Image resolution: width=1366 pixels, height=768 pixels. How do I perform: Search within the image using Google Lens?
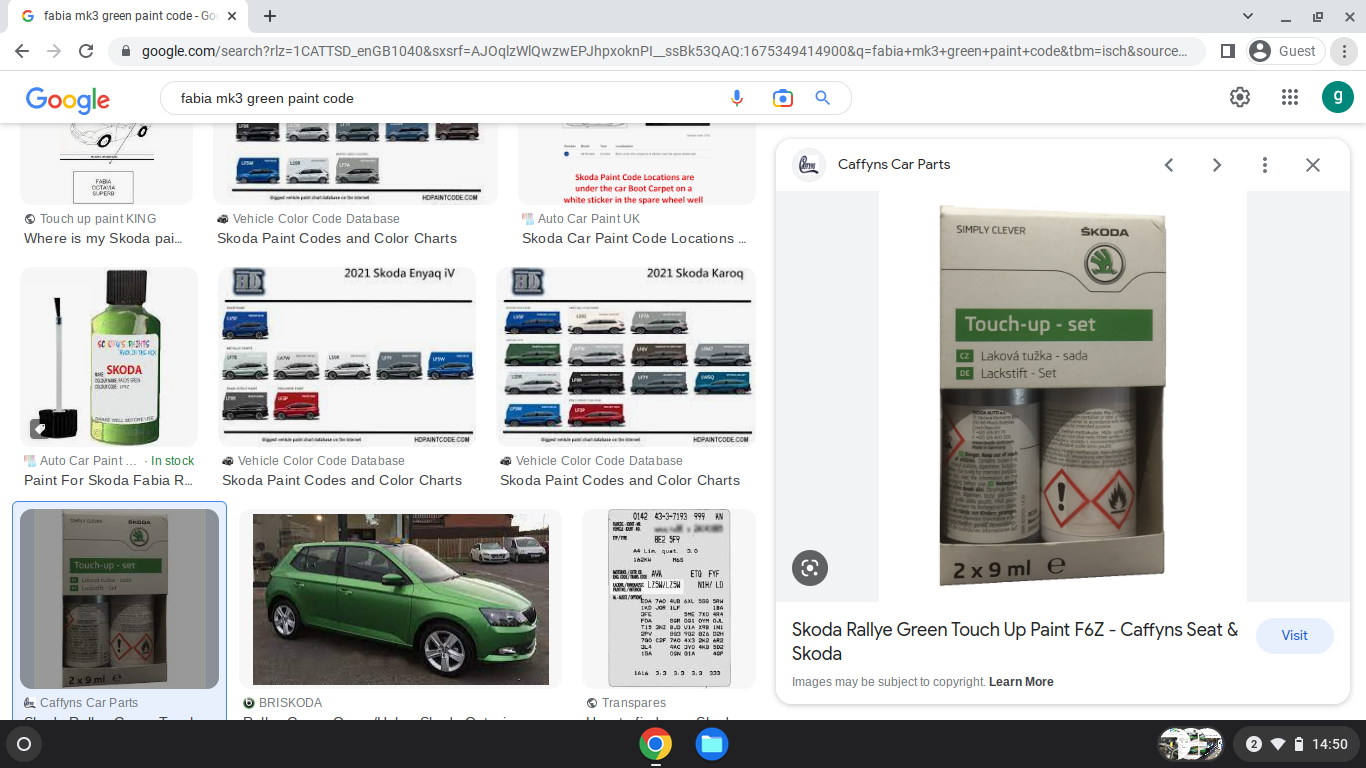pos(809,567)
